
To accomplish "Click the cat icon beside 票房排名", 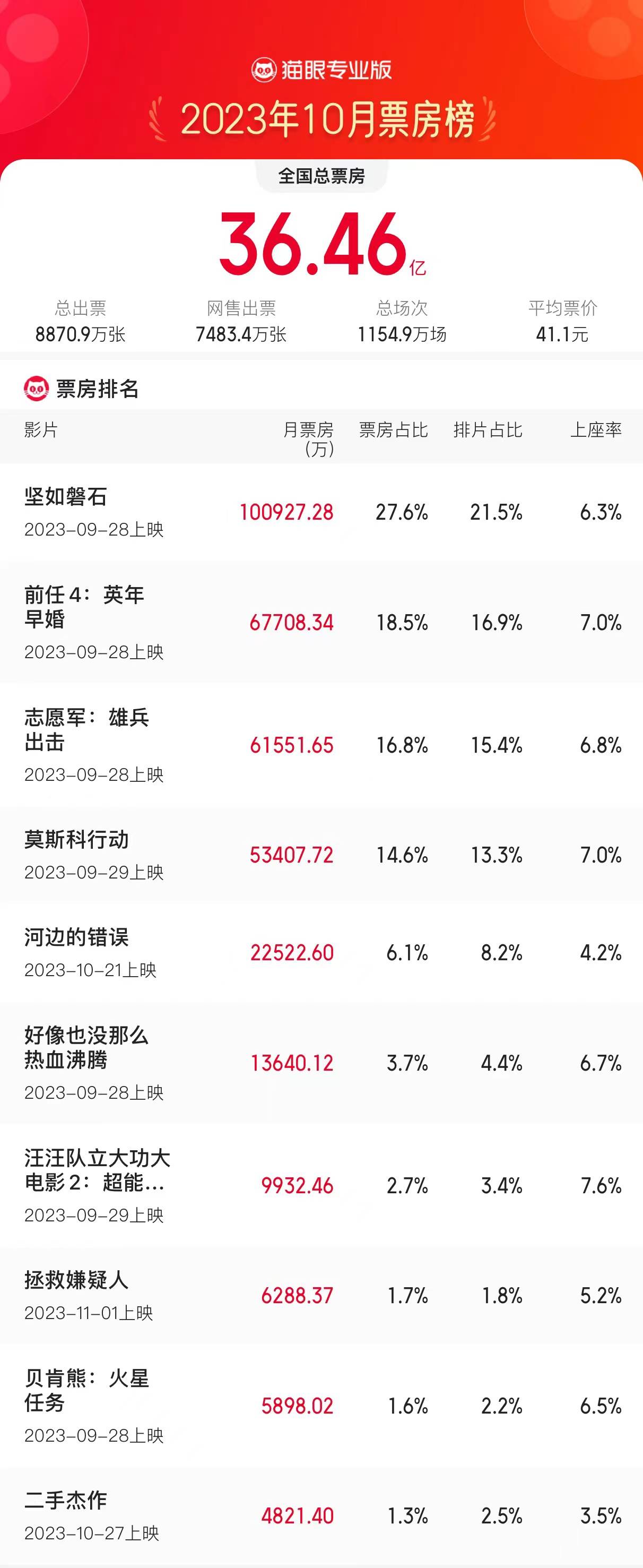I will click(36, 389).
